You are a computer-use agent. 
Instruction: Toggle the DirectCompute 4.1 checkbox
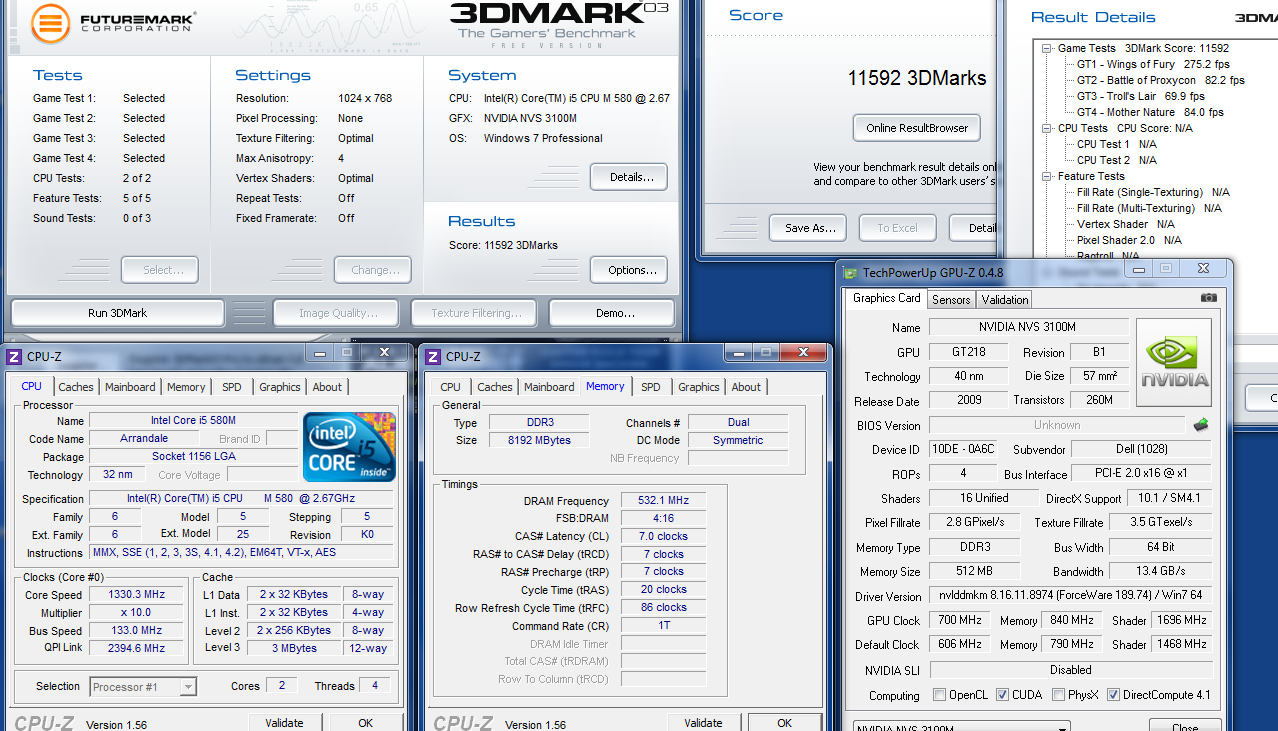pyautogui.click(x=1113, y=695)
